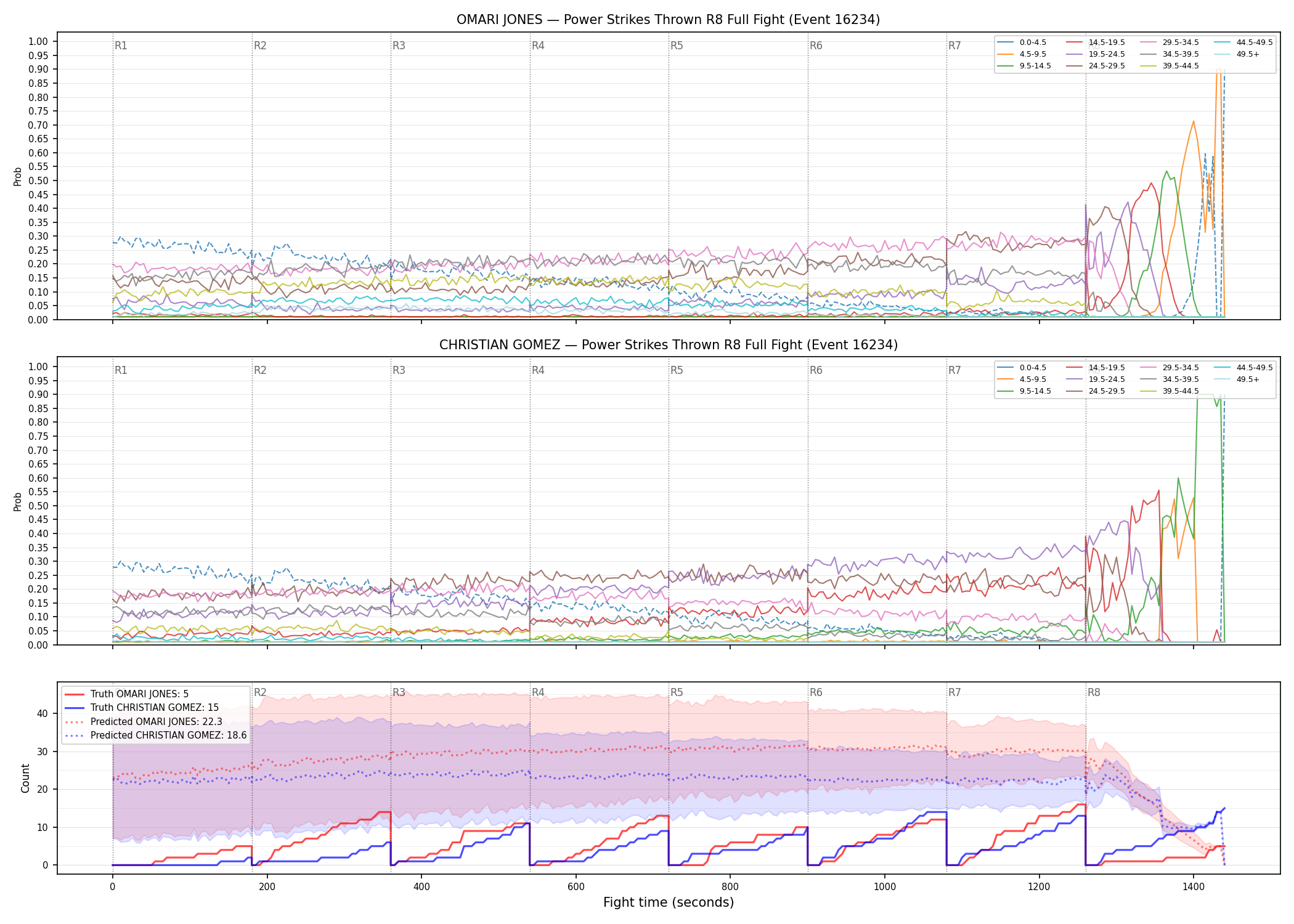
Task: Click x-axis tick label '1200'
Action: click(1040, 887)
